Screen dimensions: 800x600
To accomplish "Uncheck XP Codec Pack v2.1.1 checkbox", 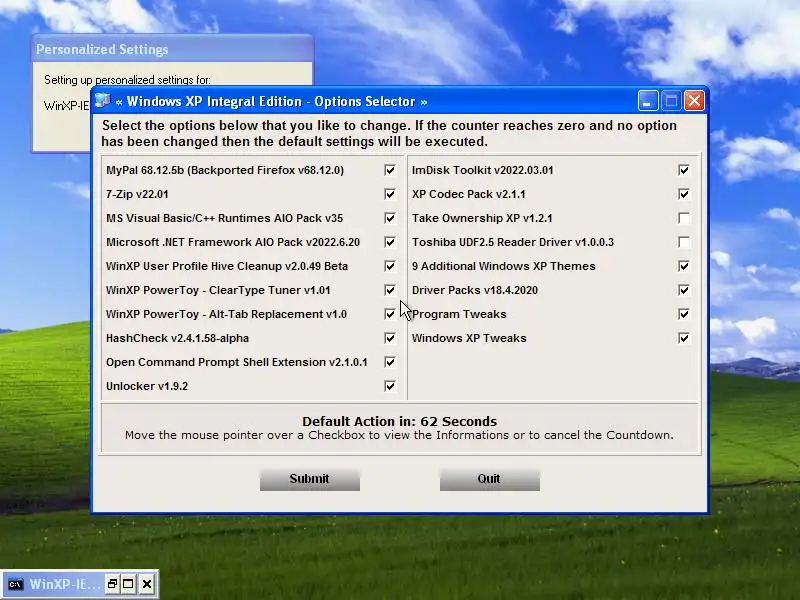I will [684, 194].
